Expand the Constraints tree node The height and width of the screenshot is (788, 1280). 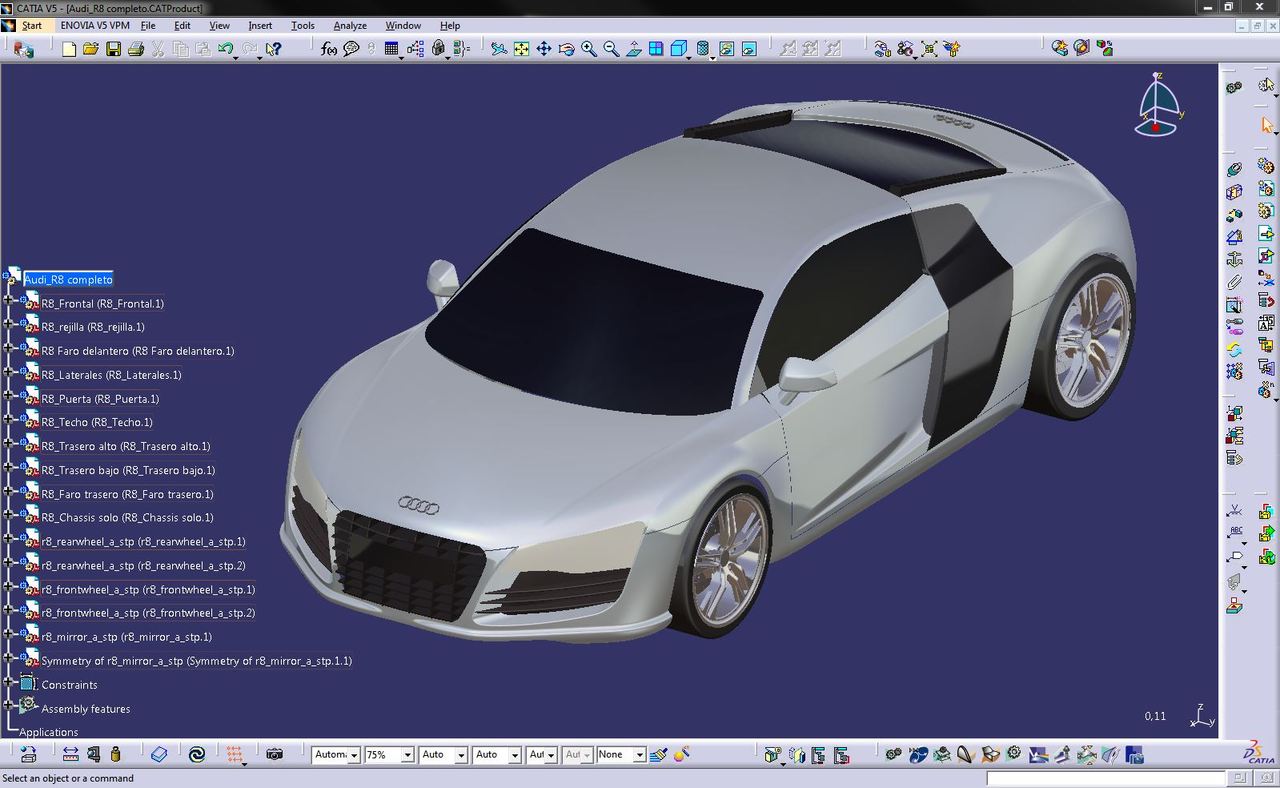pyautogui.click(x=8, y=681)
